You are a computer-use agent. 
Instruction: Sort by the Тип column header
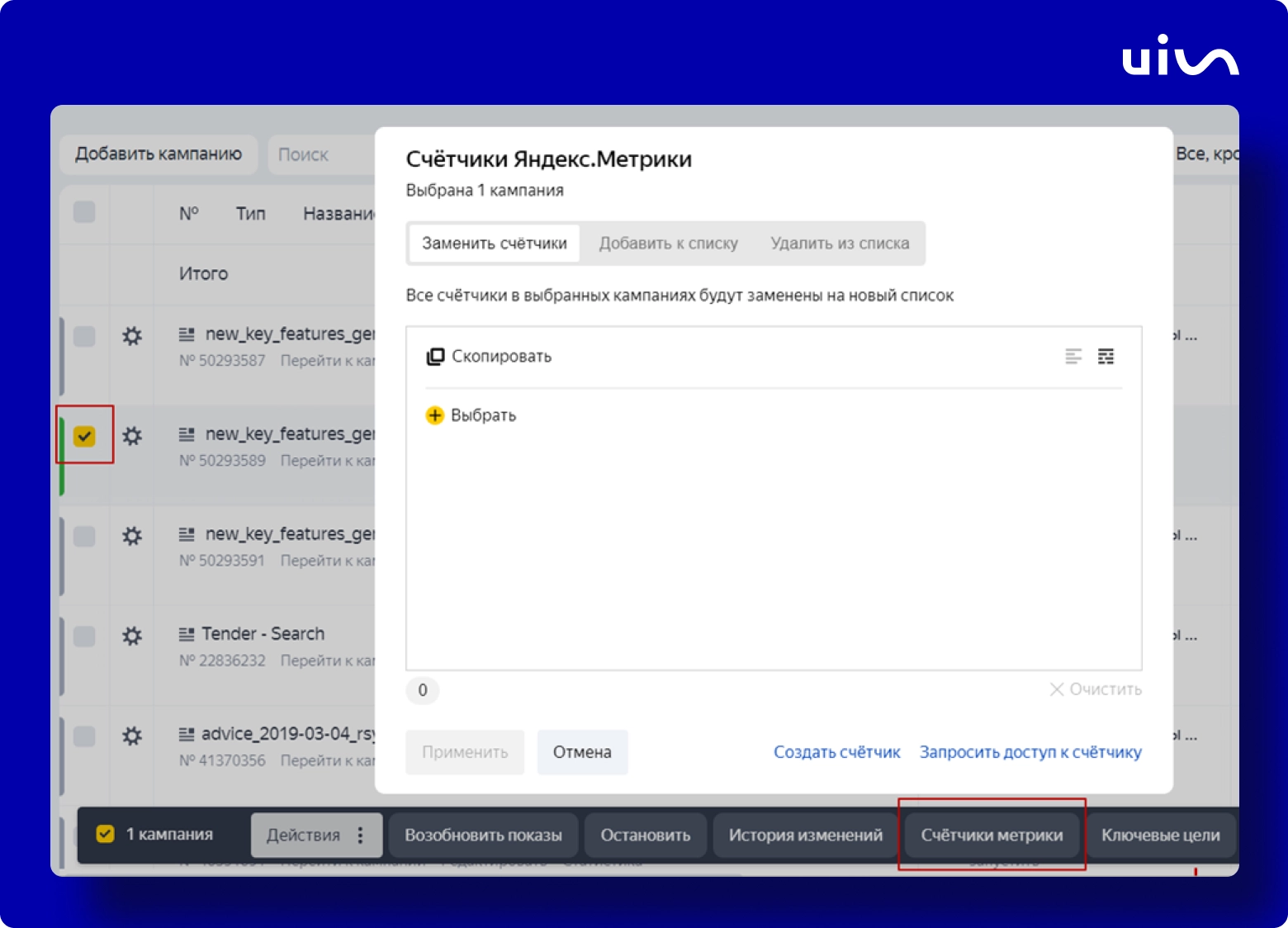(251, 214)
